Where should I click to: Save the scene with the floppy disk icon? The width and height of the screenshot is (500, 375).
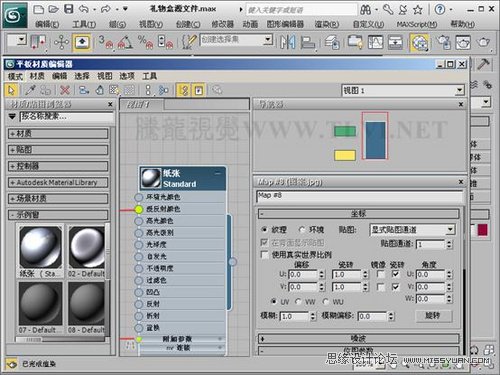coord(68,9)
